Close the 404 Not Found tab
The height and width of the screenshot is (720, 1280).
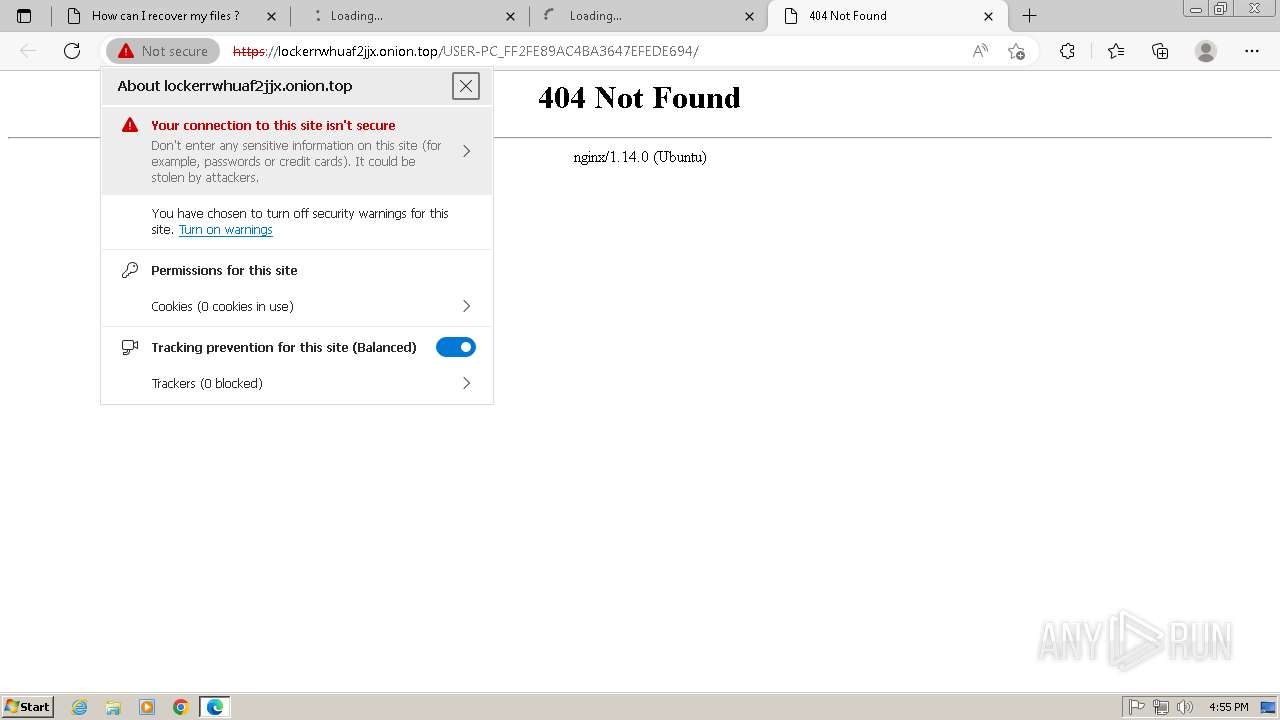coord(988,16)
